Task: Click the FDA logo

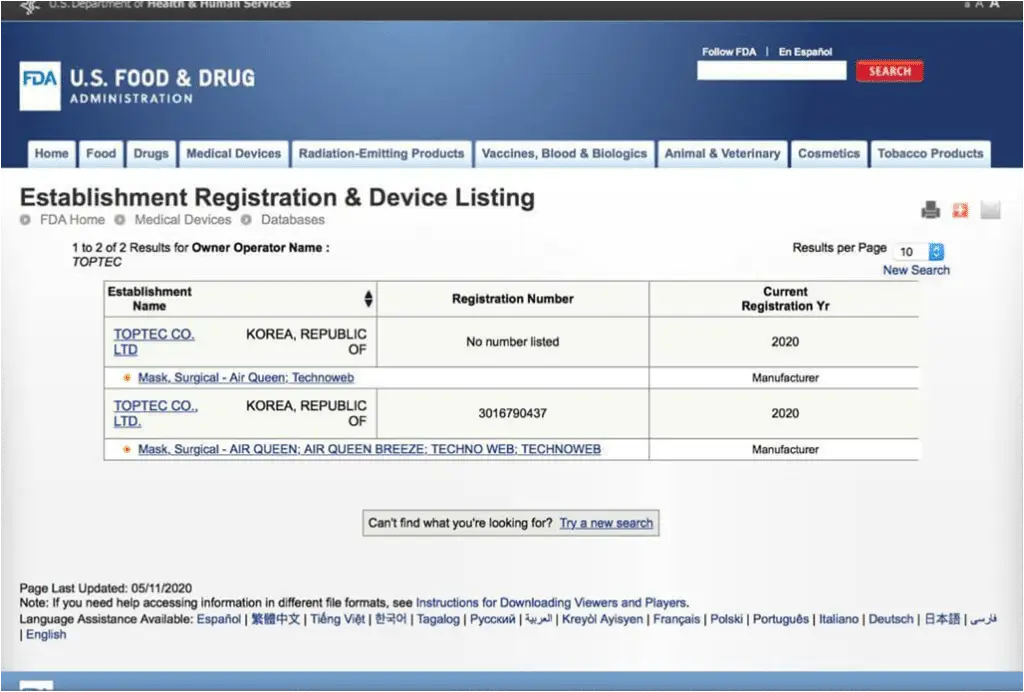Action: [x=40, y=86]
